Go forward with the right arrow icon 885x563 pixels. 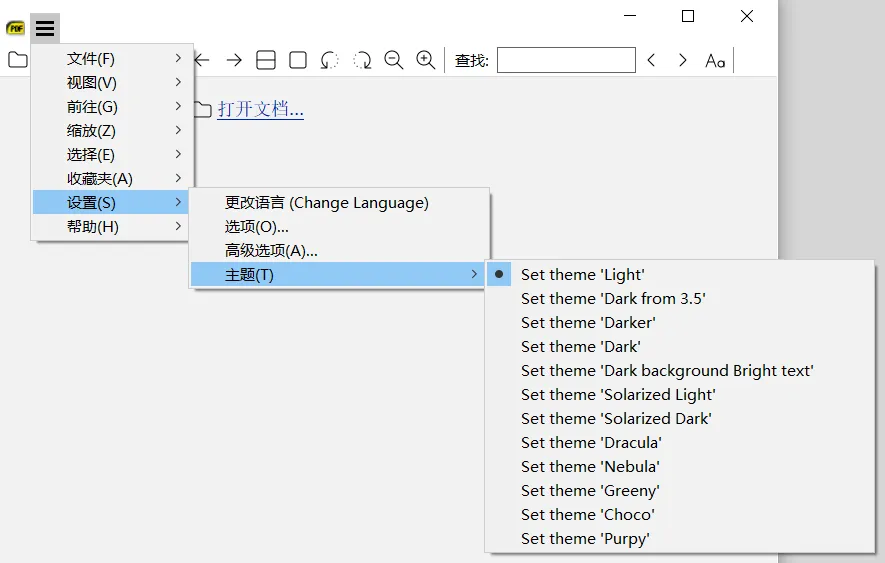[x=234, y=60]
